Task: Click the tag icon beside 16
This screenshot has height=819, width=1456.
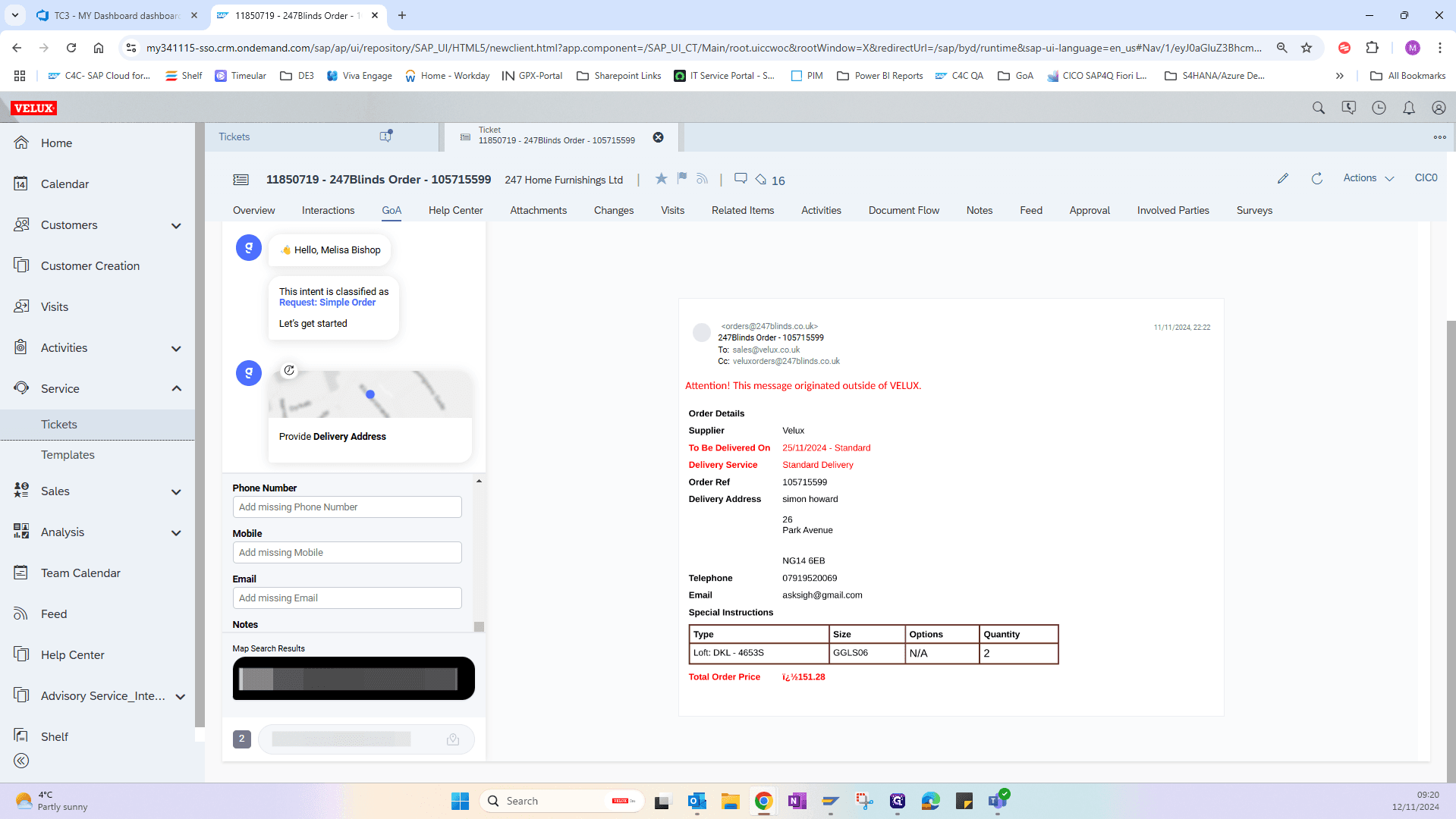Action: (761, 180)
